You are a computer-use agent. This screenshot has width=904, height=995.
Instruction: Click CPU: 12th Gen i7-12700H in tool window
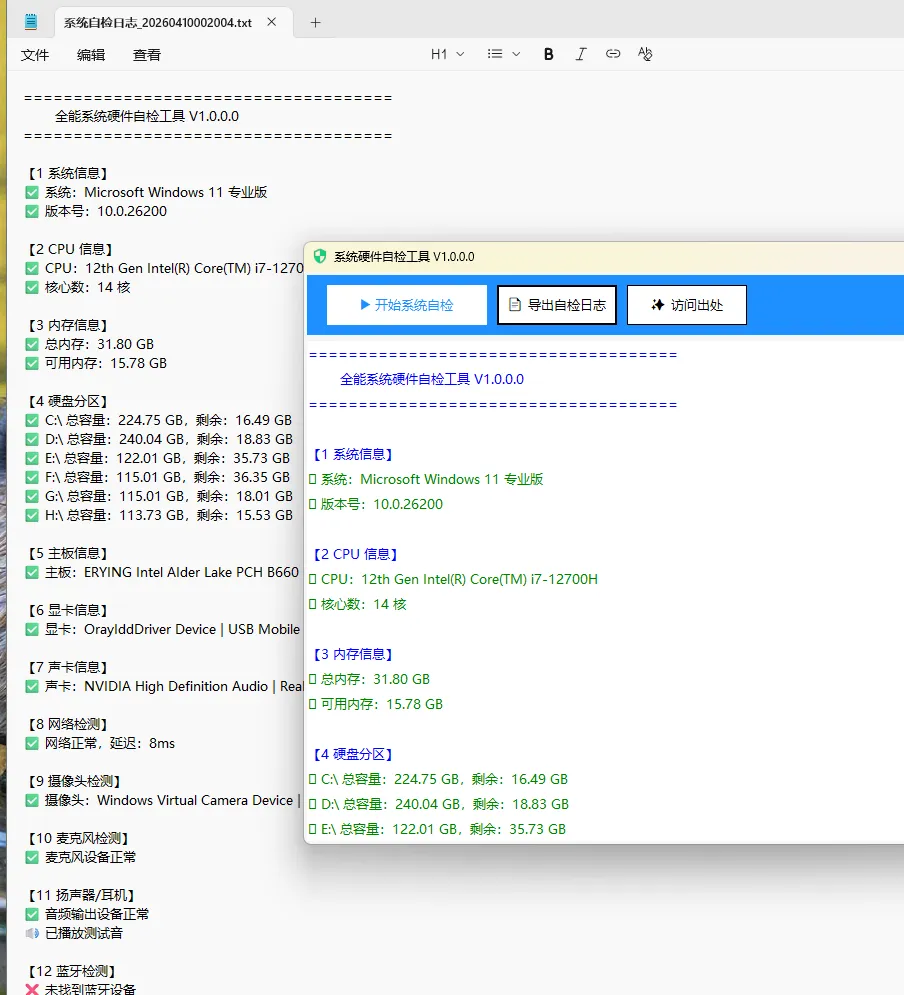point(459,579)
